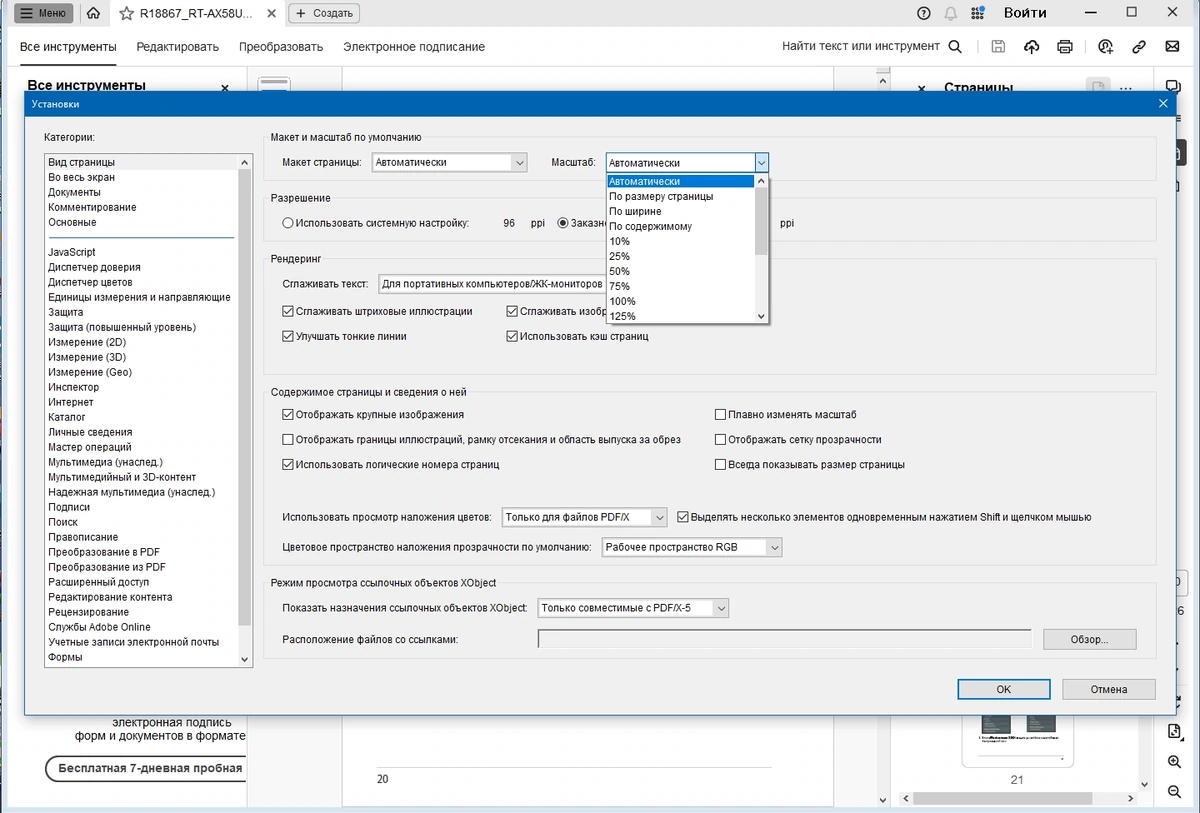Switch to Преобразовать tab
The height and width of the screenshot is (813, 1200).
[281, 47]
